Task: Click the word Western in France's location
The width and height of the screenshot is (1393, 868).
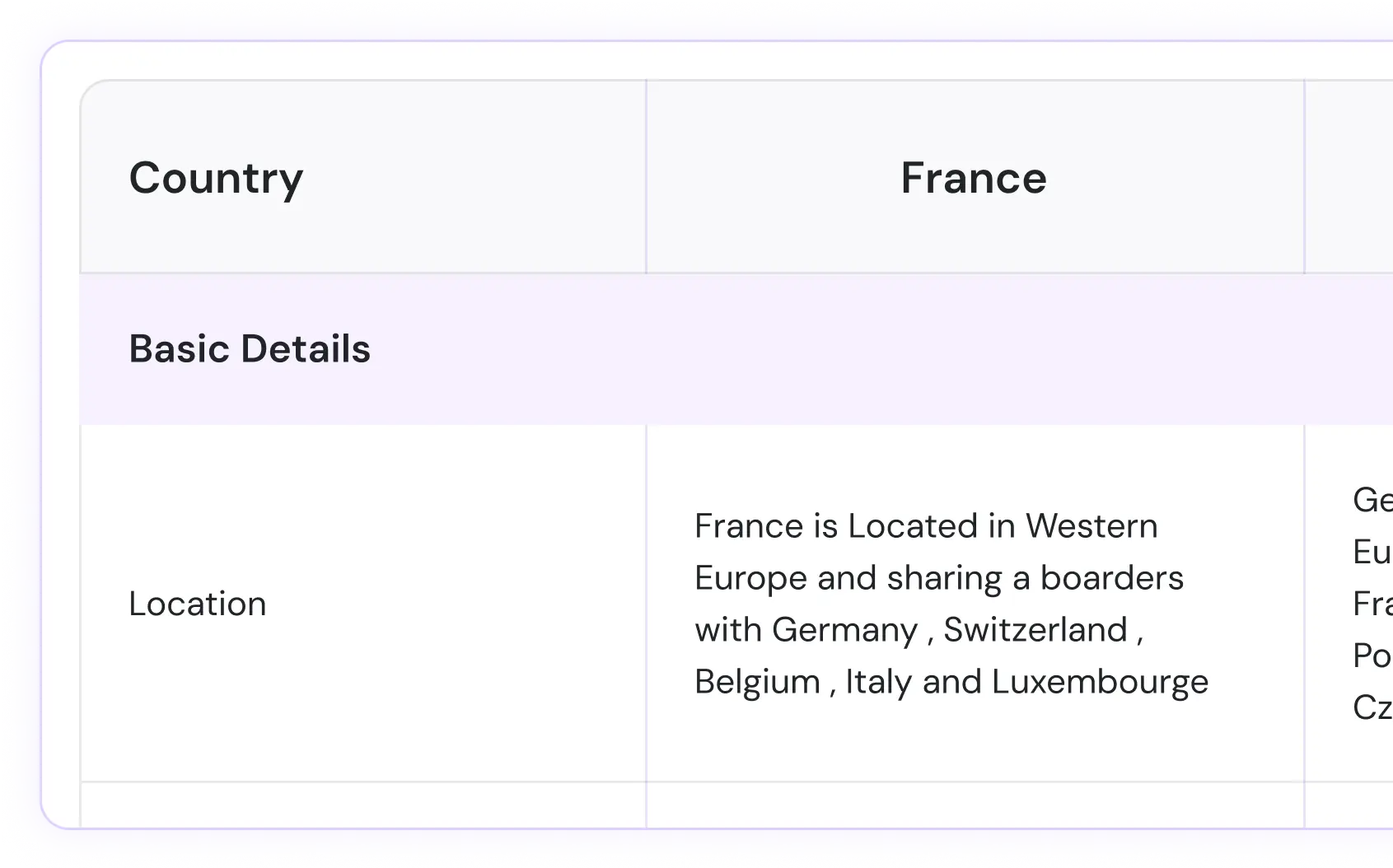Action: 1091,526
